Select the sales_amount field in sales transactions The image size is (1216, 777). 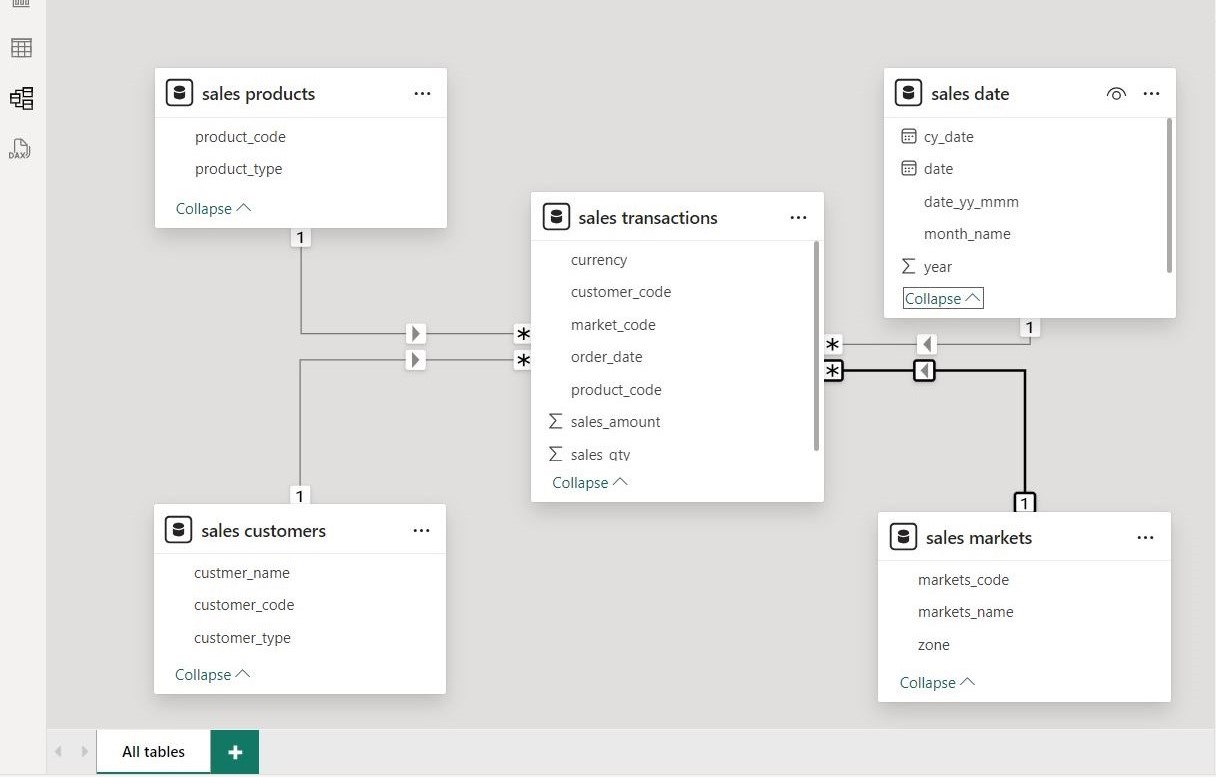(x=615, y=422)
